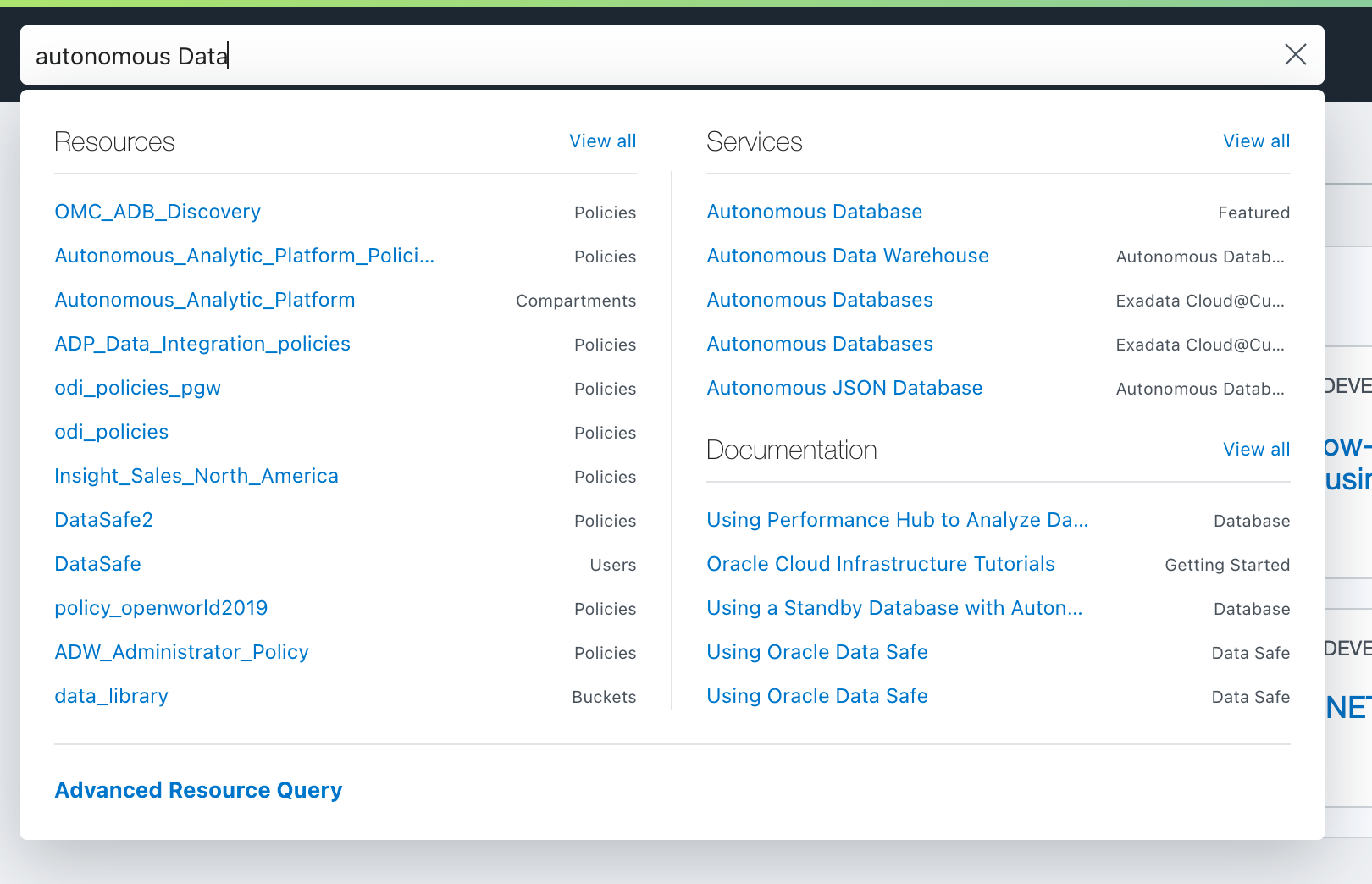
Task: Open the OMC_ADB_Discovery policy
Action: tap(158, 212)
